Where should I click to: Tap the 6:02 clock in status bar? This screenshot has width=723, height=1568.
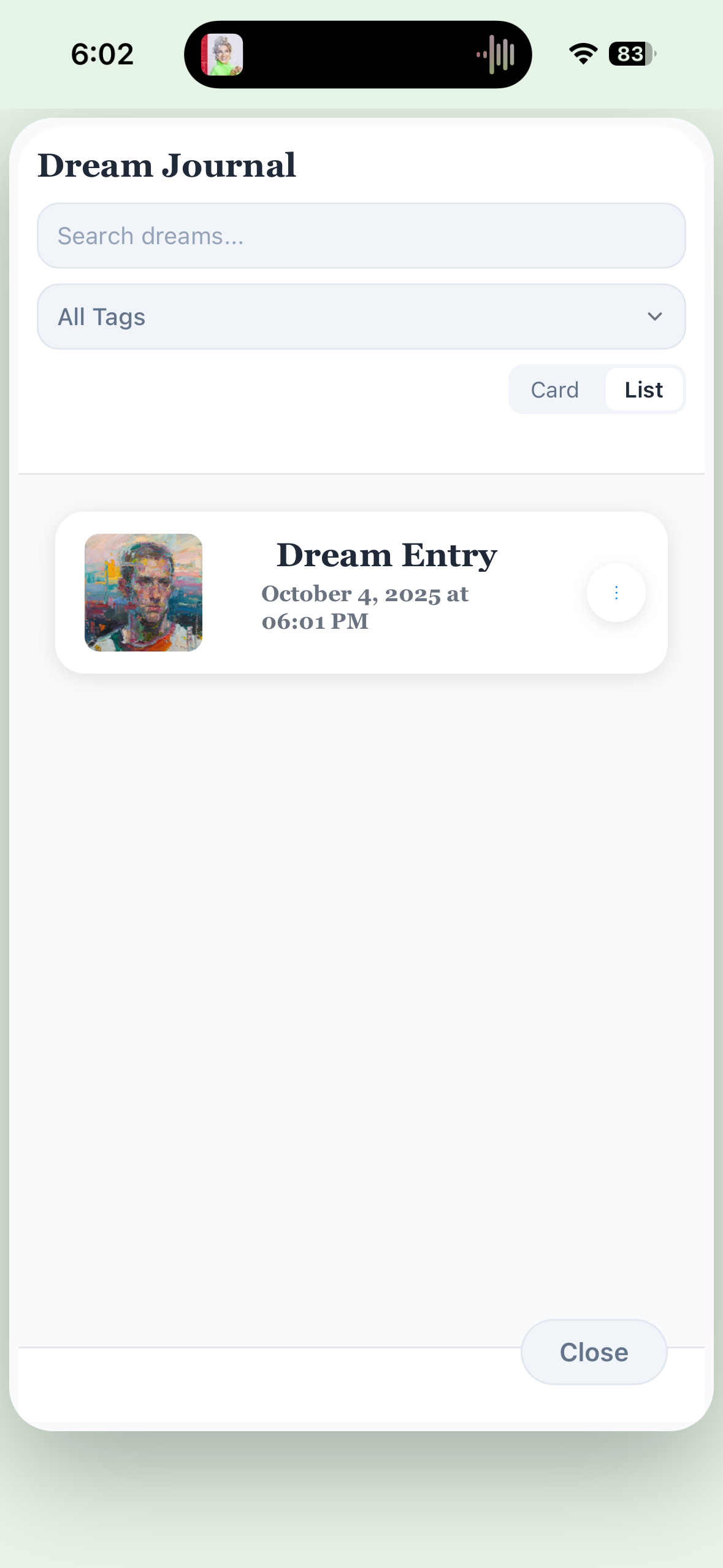(102, 54)
